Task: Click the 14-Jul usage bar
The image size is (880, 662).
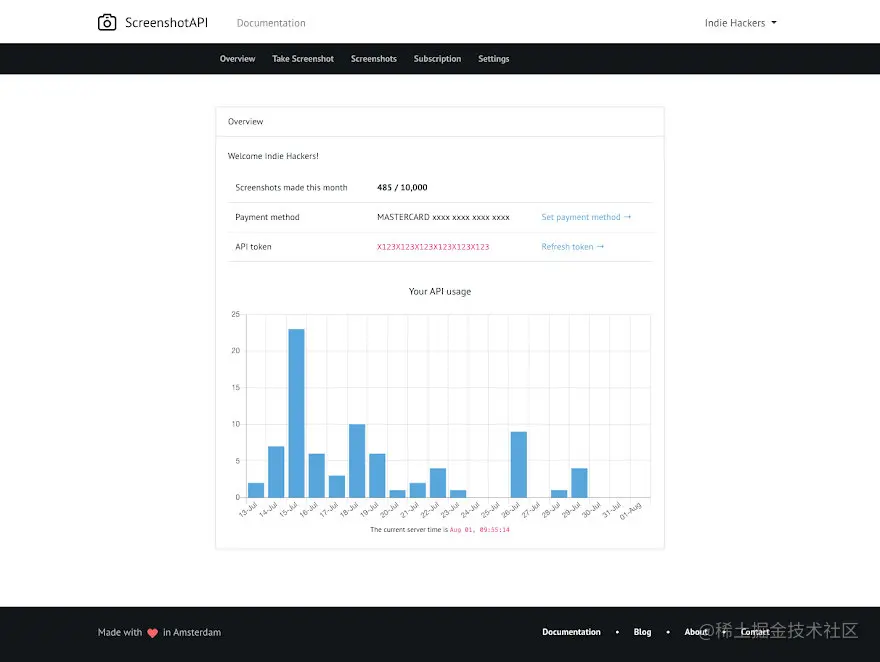Action: coord(276,472)
